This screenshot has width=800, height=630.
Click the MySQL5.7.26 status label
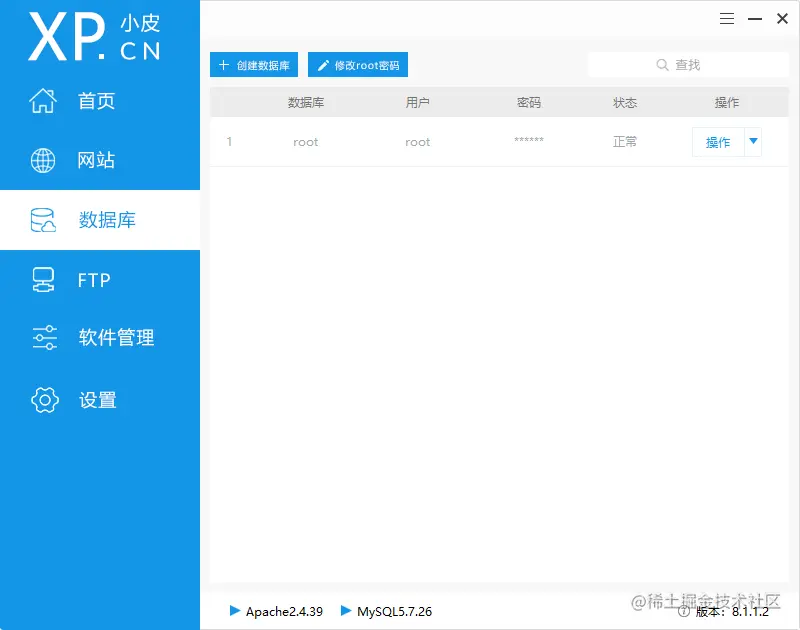pyautogui.click(x=394, y=612)
